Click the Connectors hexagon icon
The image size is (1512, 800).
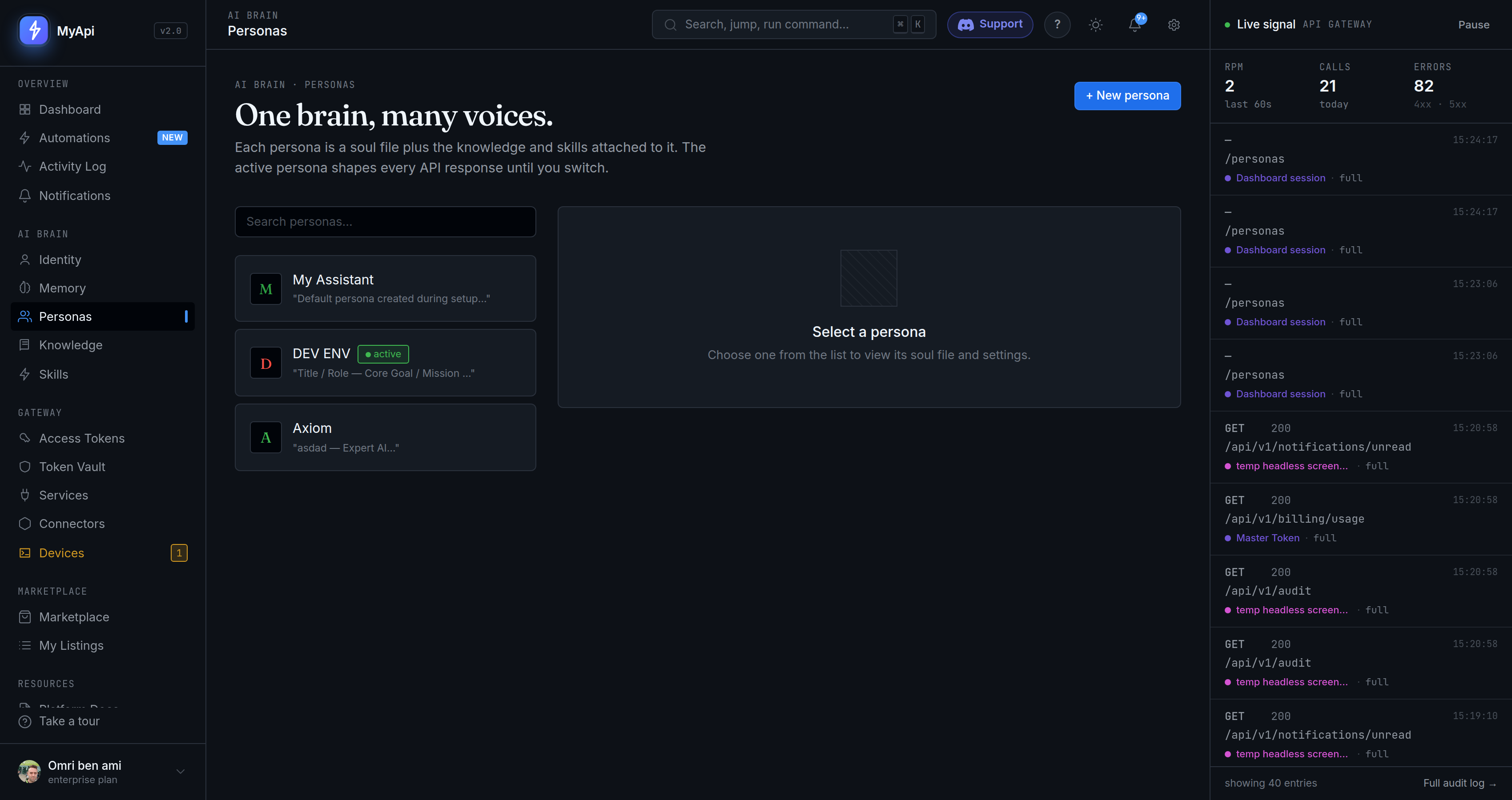[24, 524]
